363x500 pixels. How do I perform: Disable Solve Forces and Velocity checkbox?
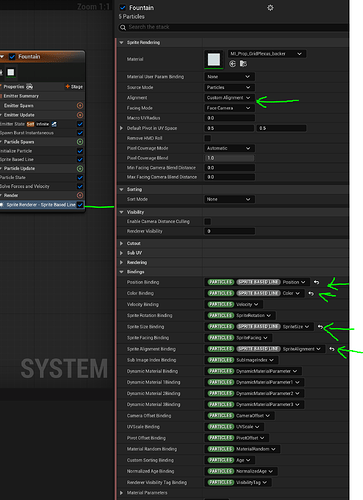point(80,186)
